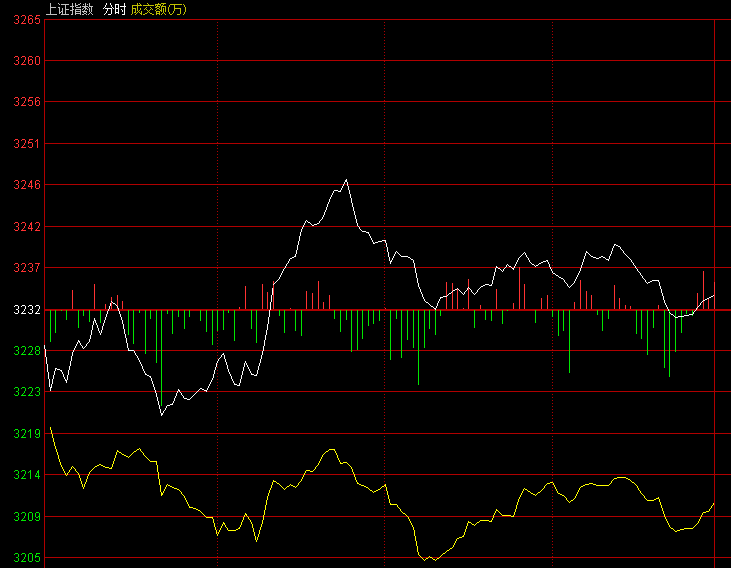Click the yellow 成交额(万) legend label
Screen dimensions: 731x568
pos(159,9)
